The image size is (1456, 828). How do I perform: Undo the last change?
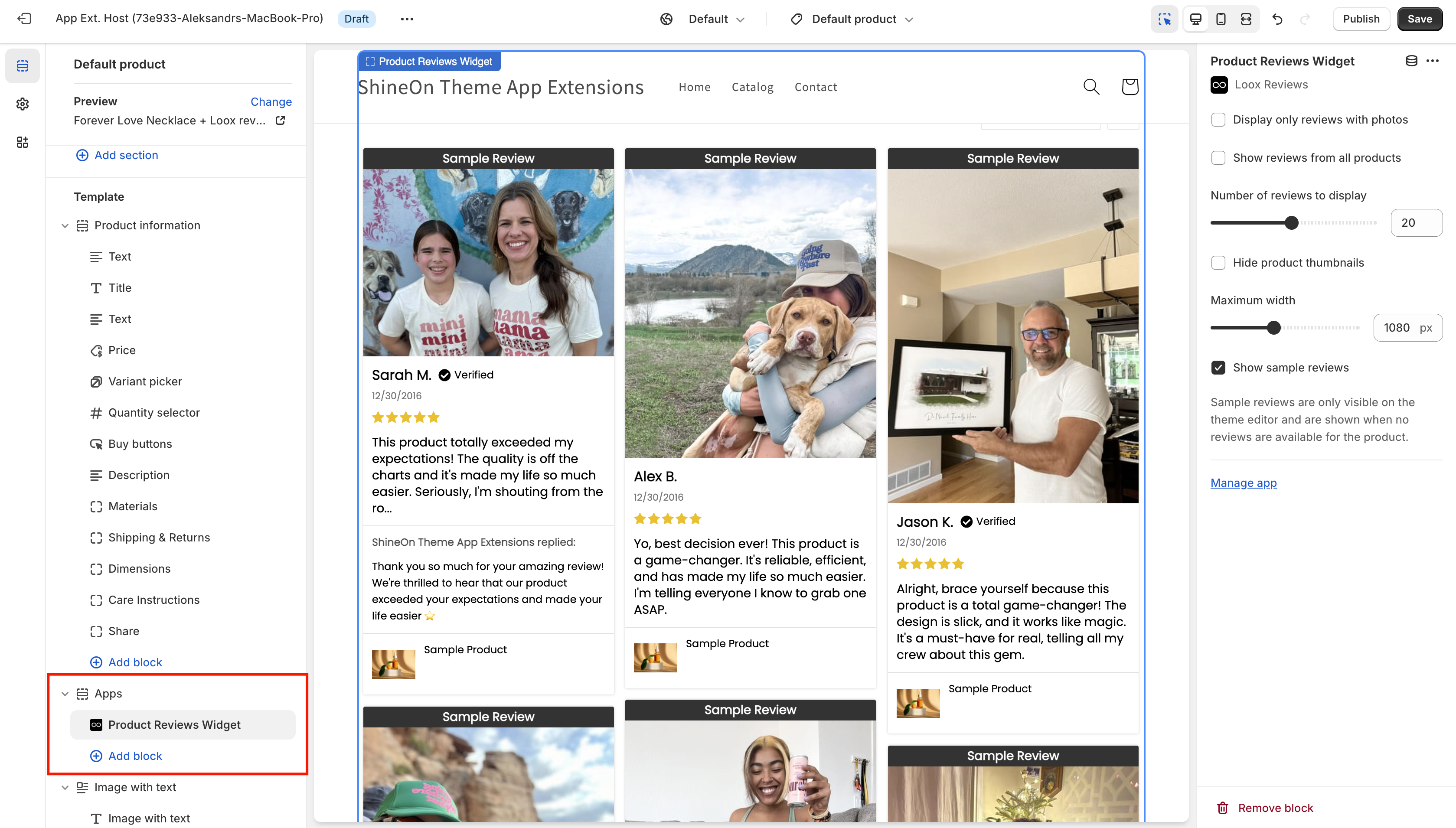click(1277, 19)
